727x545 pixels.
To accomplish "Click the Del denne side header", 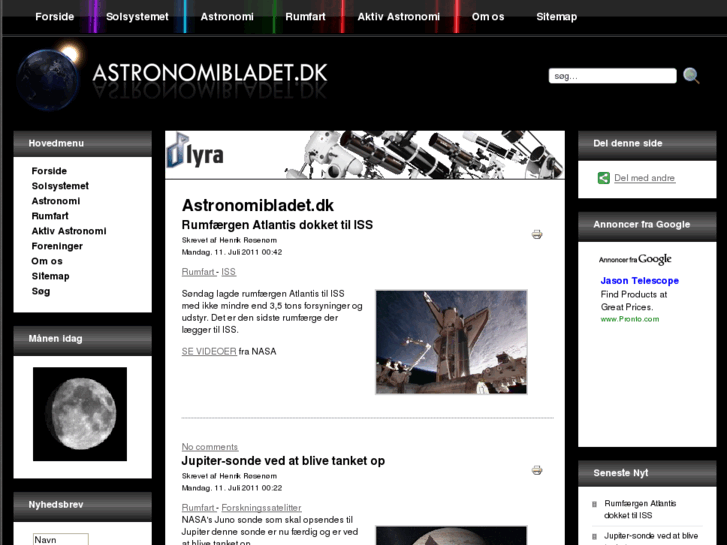I will coord(647,144).
